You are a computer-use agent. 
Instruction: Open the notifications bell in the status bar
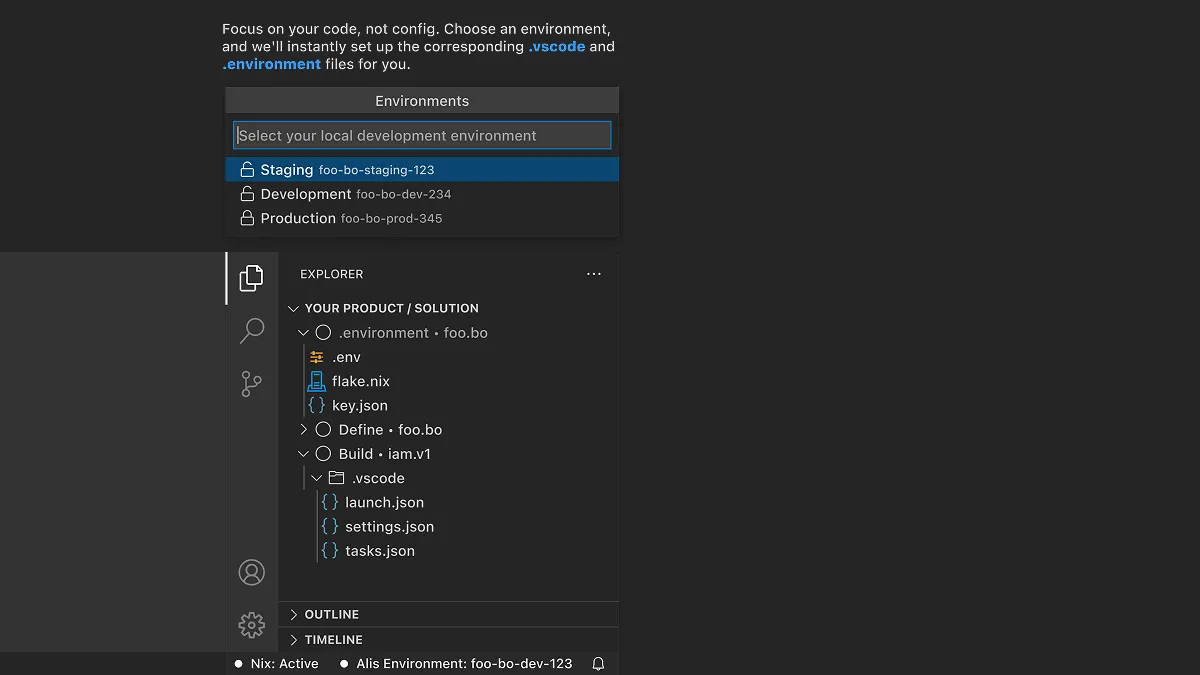click(598, 663)
